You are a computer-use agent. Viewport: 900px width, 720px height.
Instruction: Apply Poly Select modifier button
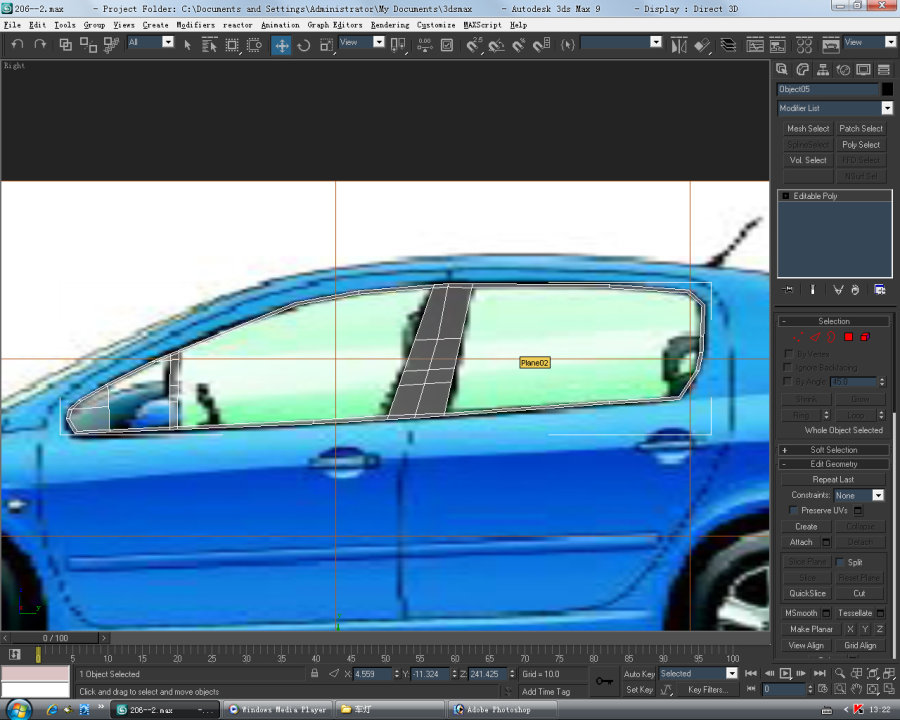click(x=860, y=145)
